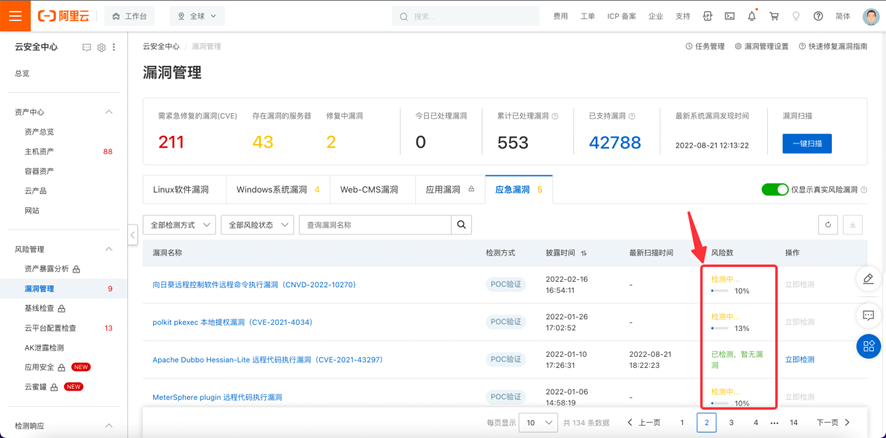This screenshot has width=886, height=438.
Task: Click info icon next to 累计已处理漏洞
Action: [x=555, y=116]
